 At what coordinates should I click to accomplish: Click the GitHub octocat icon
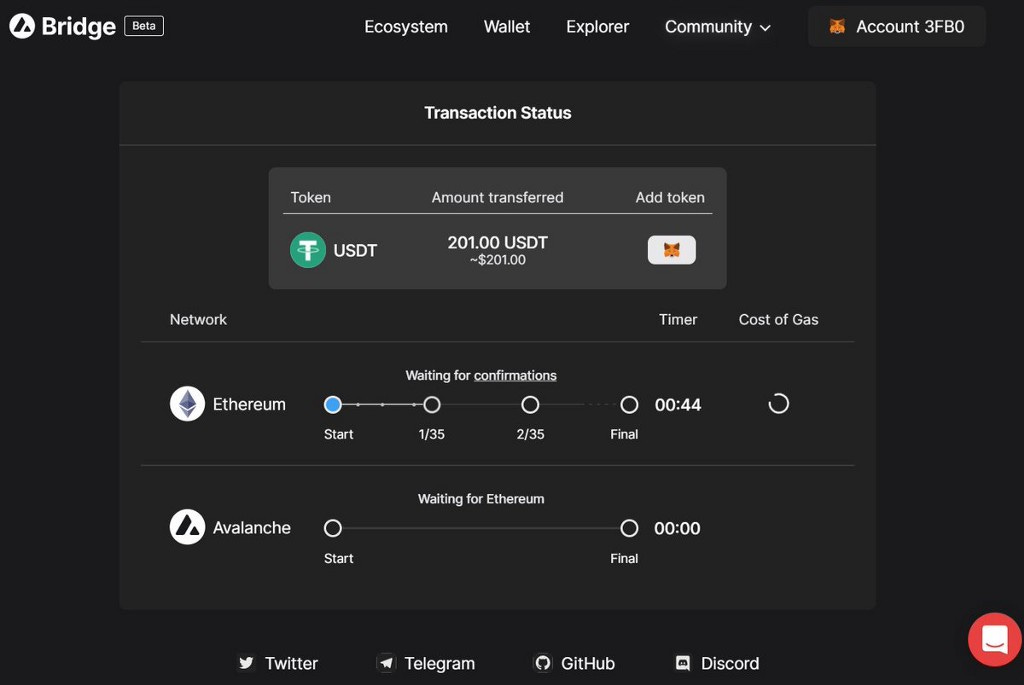(543, 663)
